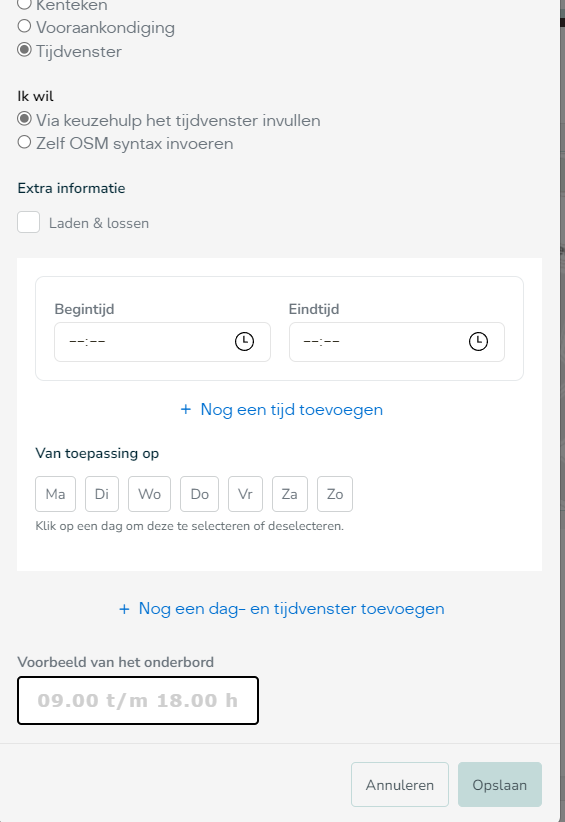Focus the Eindtijd time field
Screen dimensions: 565x822
coord(397,342)
